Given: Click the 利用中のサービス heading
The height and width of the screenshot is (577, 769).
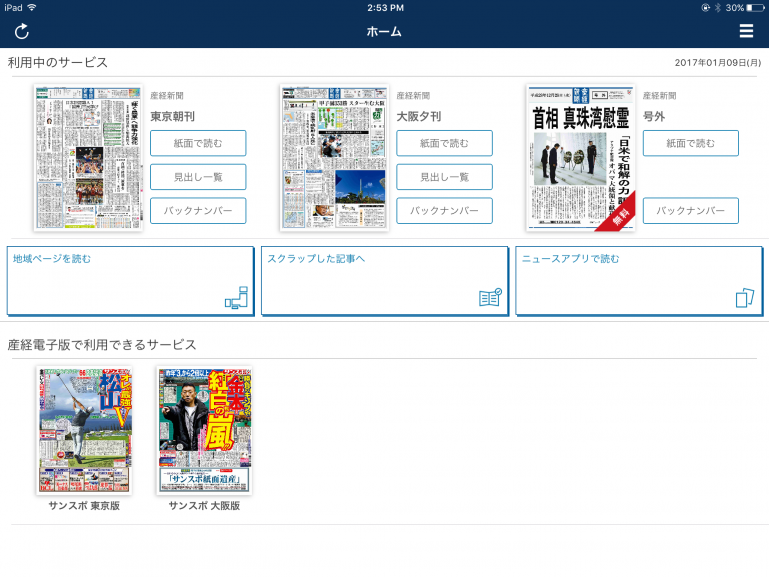Looking at the screenshot, I should [x=57, y=62].
